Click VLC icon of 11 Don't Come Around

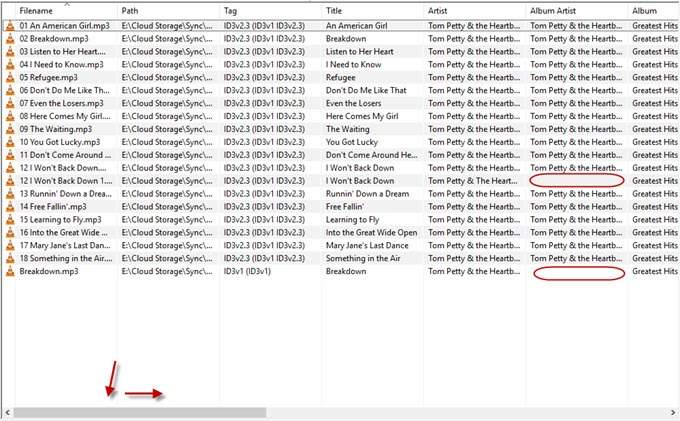tap(10, 155)
